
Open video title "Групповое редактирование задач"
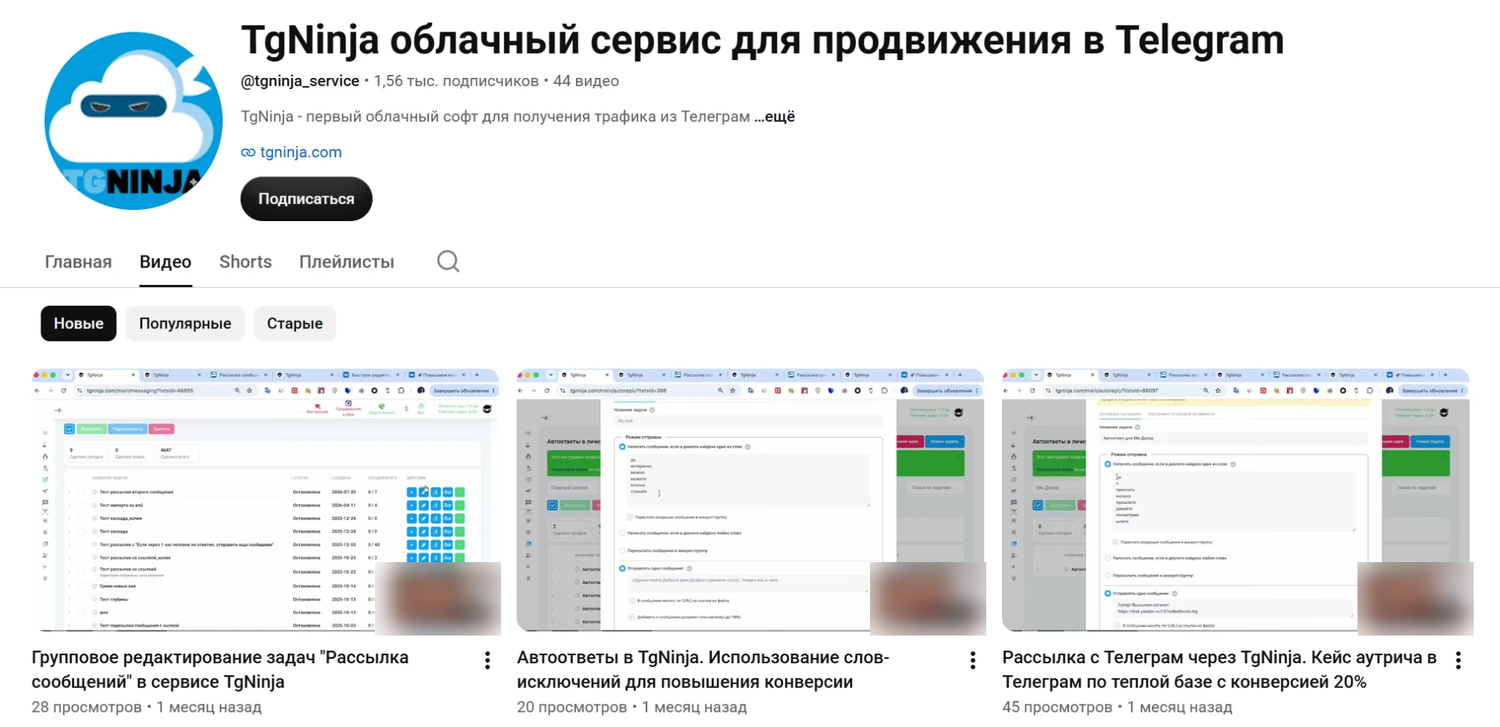(220, 670)
